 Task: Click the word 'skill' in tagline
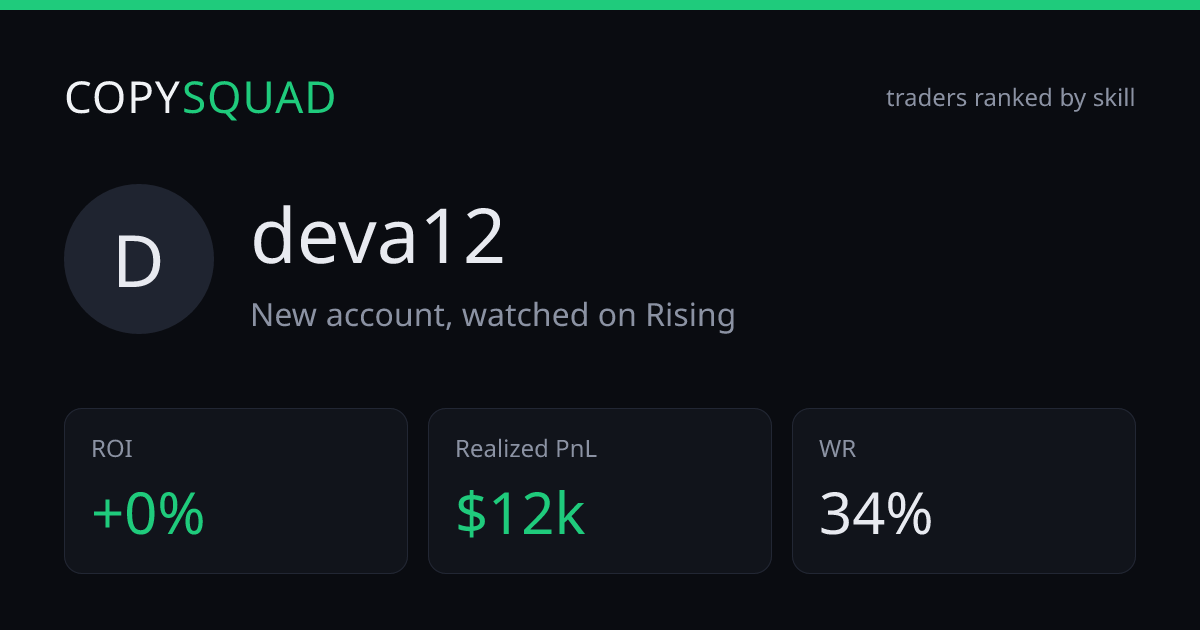click(x=1113, y=98)
